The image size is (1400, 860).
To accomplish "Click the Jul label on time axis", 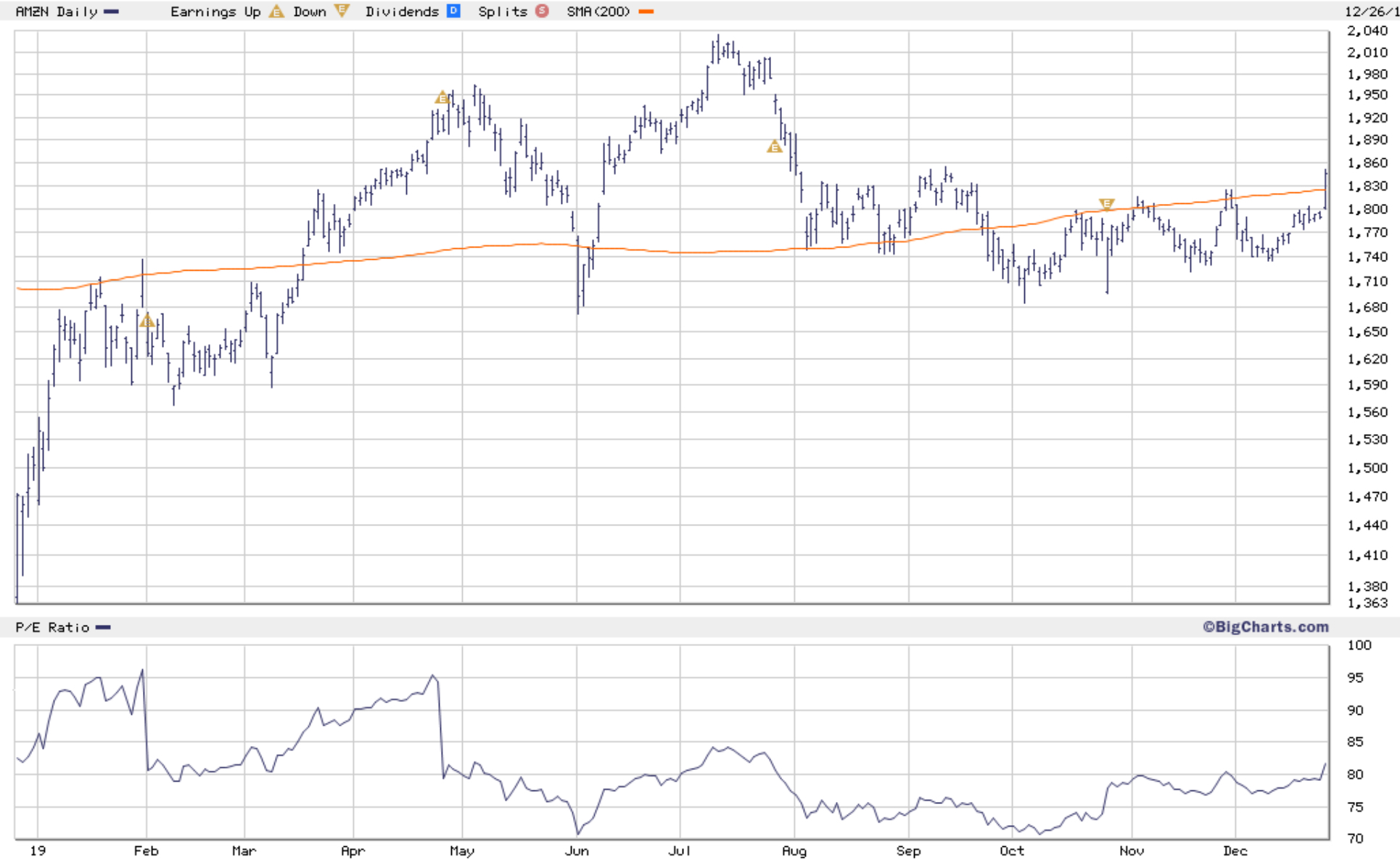I will tap(680, 851).
